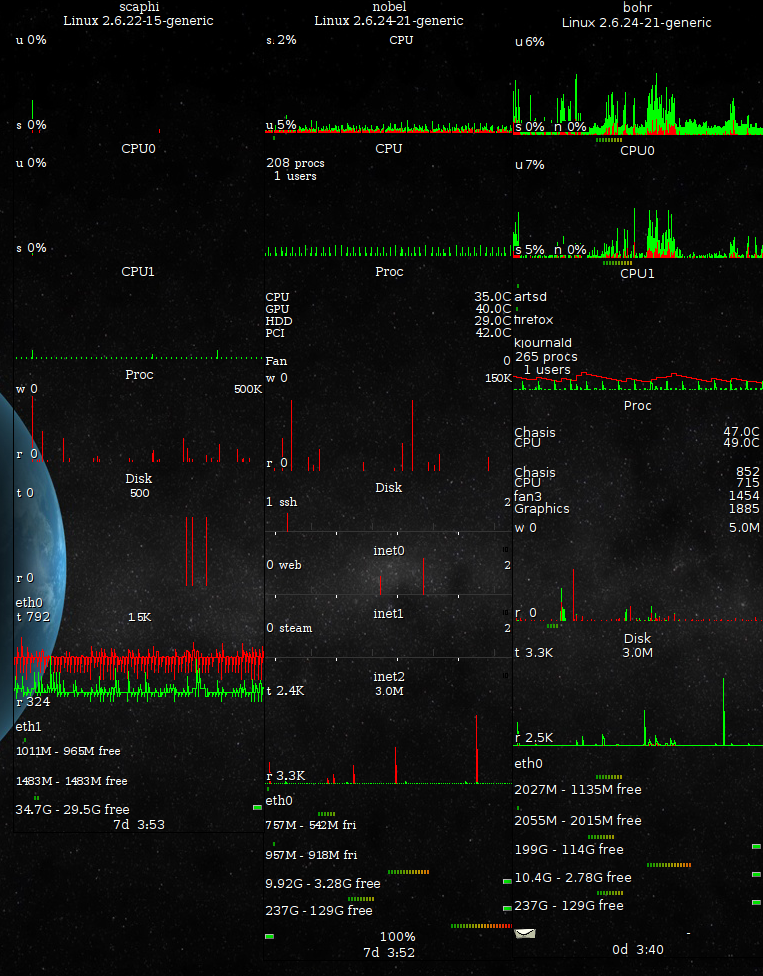
Task: Click the scaphi hostname label
Action: (x=139, y=7)
